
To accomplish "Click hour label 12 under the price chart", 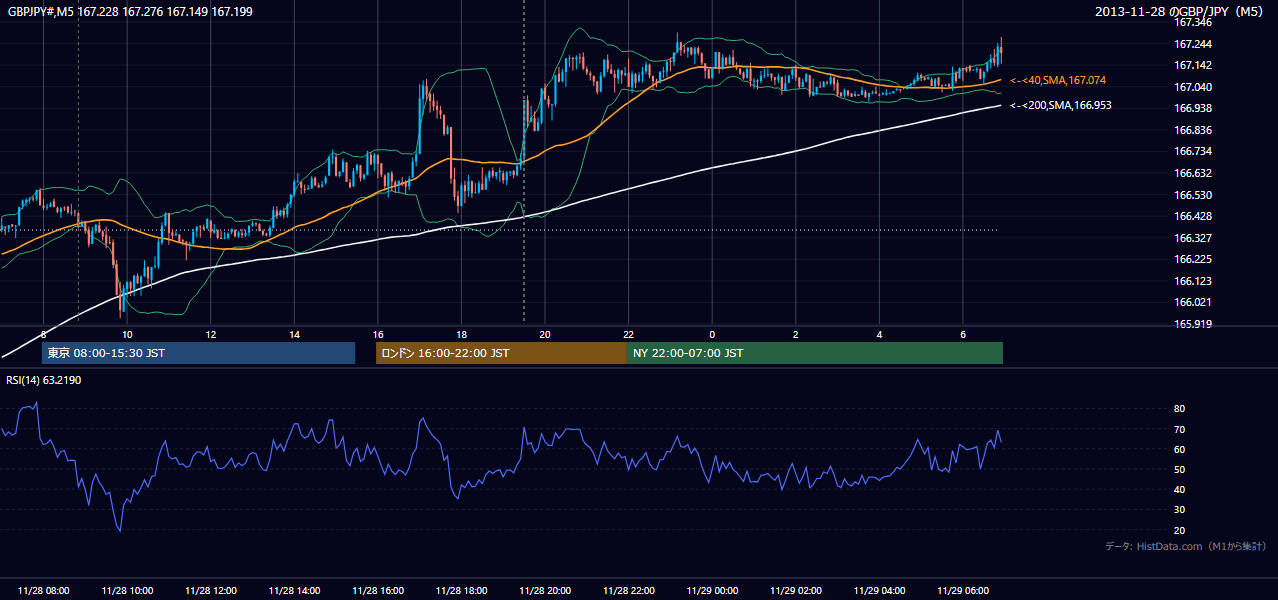I will [211, 334].
